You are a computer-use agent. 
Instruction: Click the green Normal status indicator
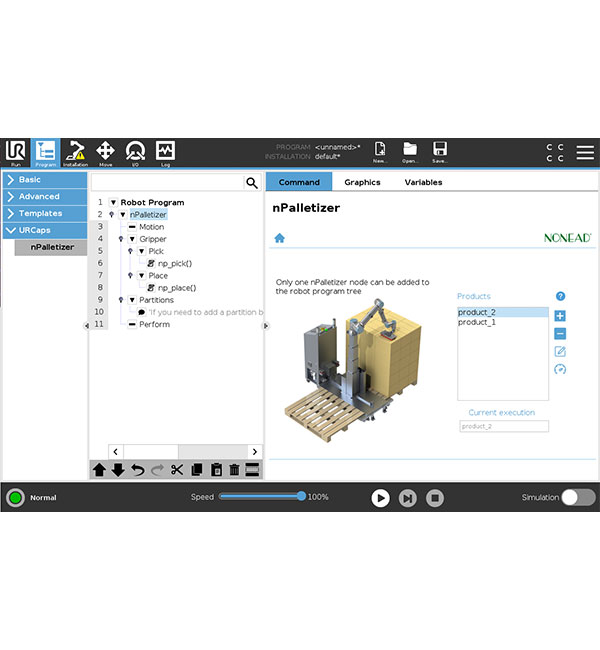15,497
